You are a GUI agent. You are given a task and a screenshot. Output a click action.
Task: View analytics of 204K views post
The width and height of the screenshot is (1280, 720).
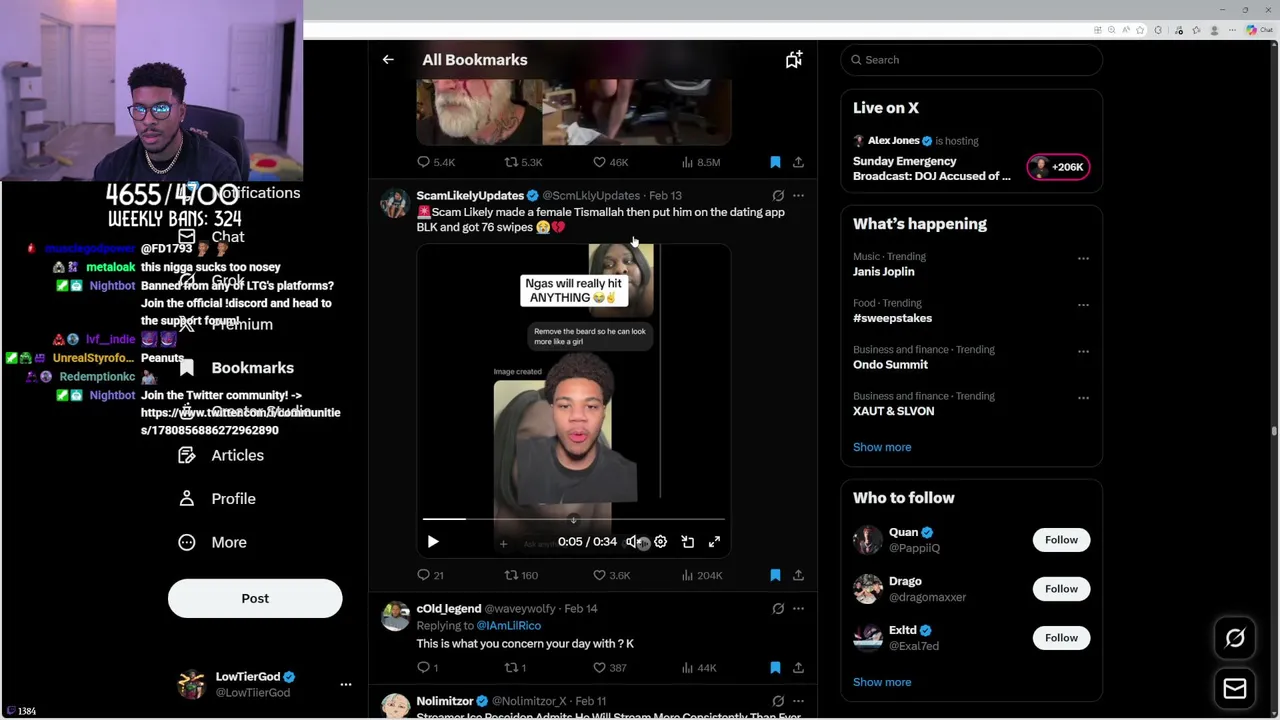pos(702,576)
